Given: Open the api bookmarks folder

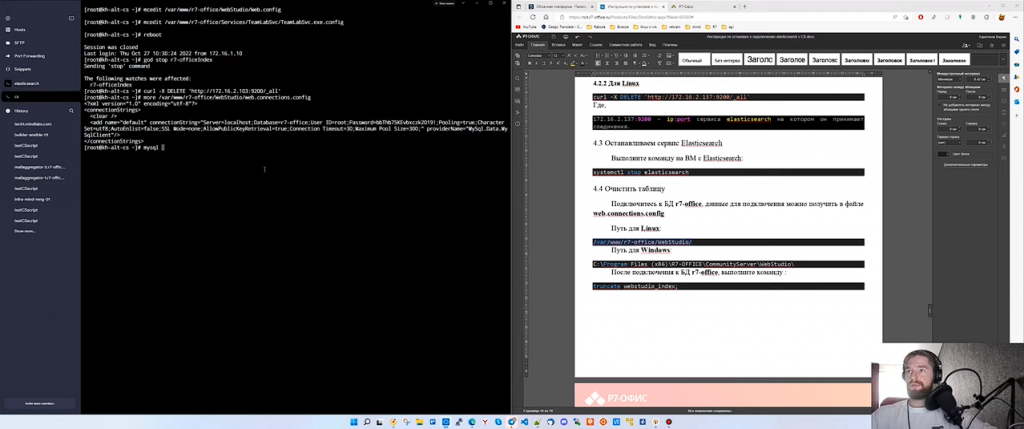Looking at the screenshot, I should 728,27.
